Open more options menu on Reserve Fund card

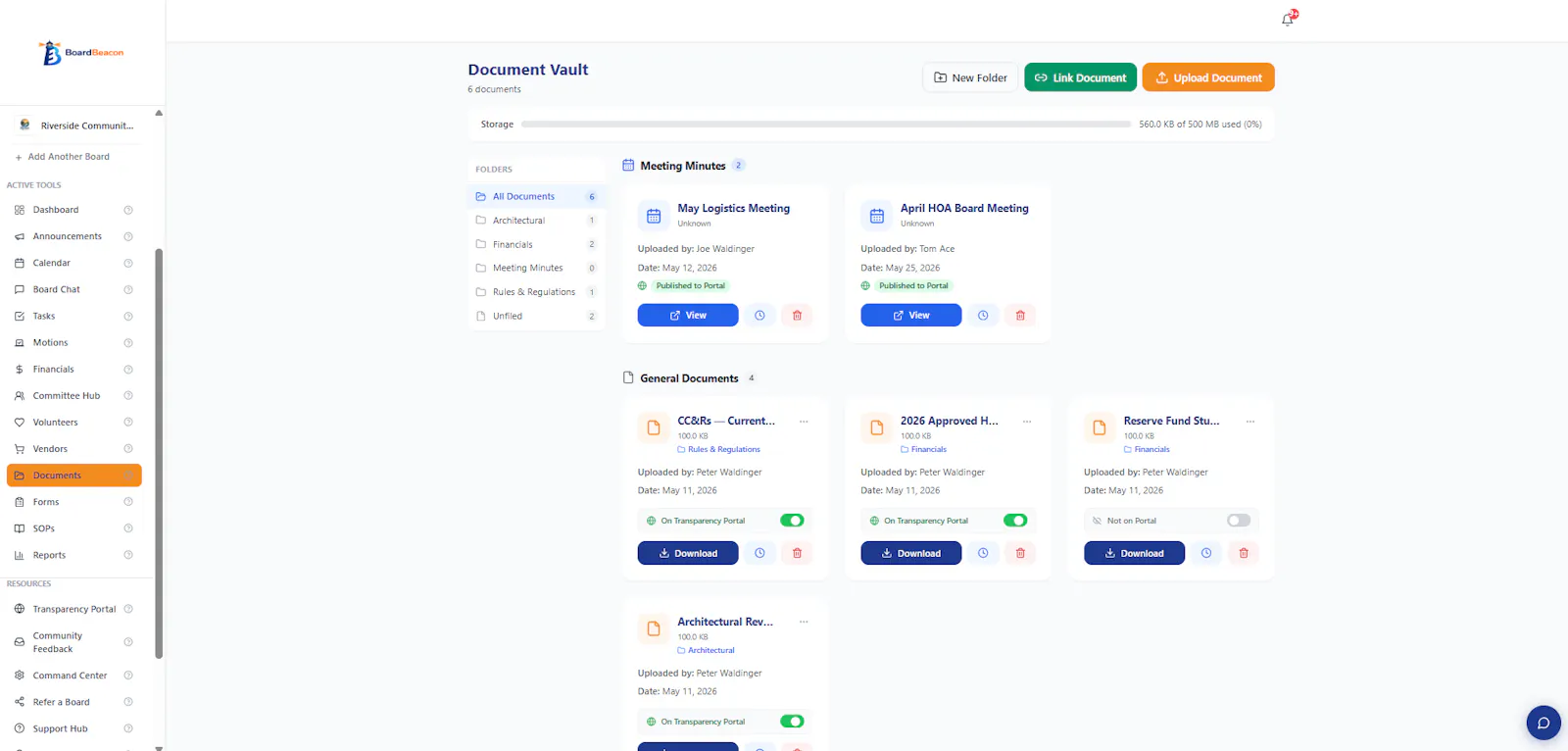(1250, 422)
